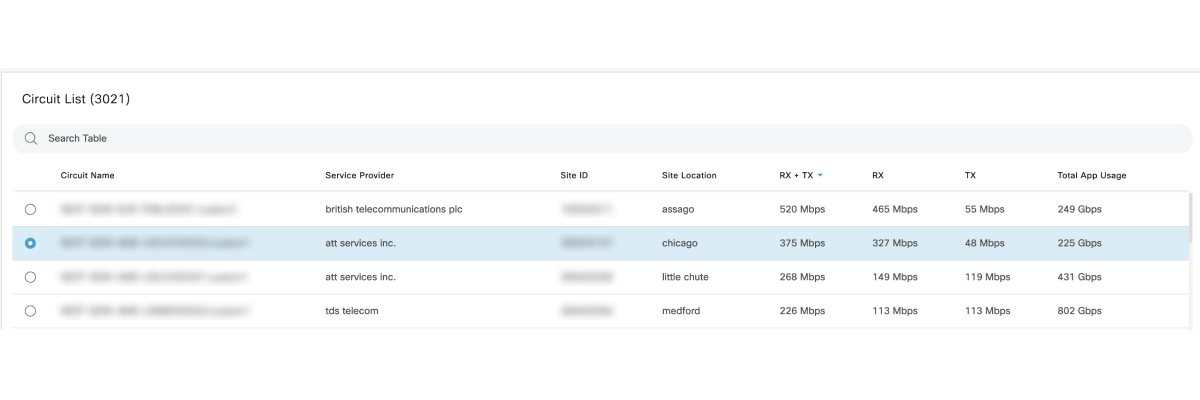Sort by Total App Usage column
The image size is (1200, 400).
(x=1092, y=176)
